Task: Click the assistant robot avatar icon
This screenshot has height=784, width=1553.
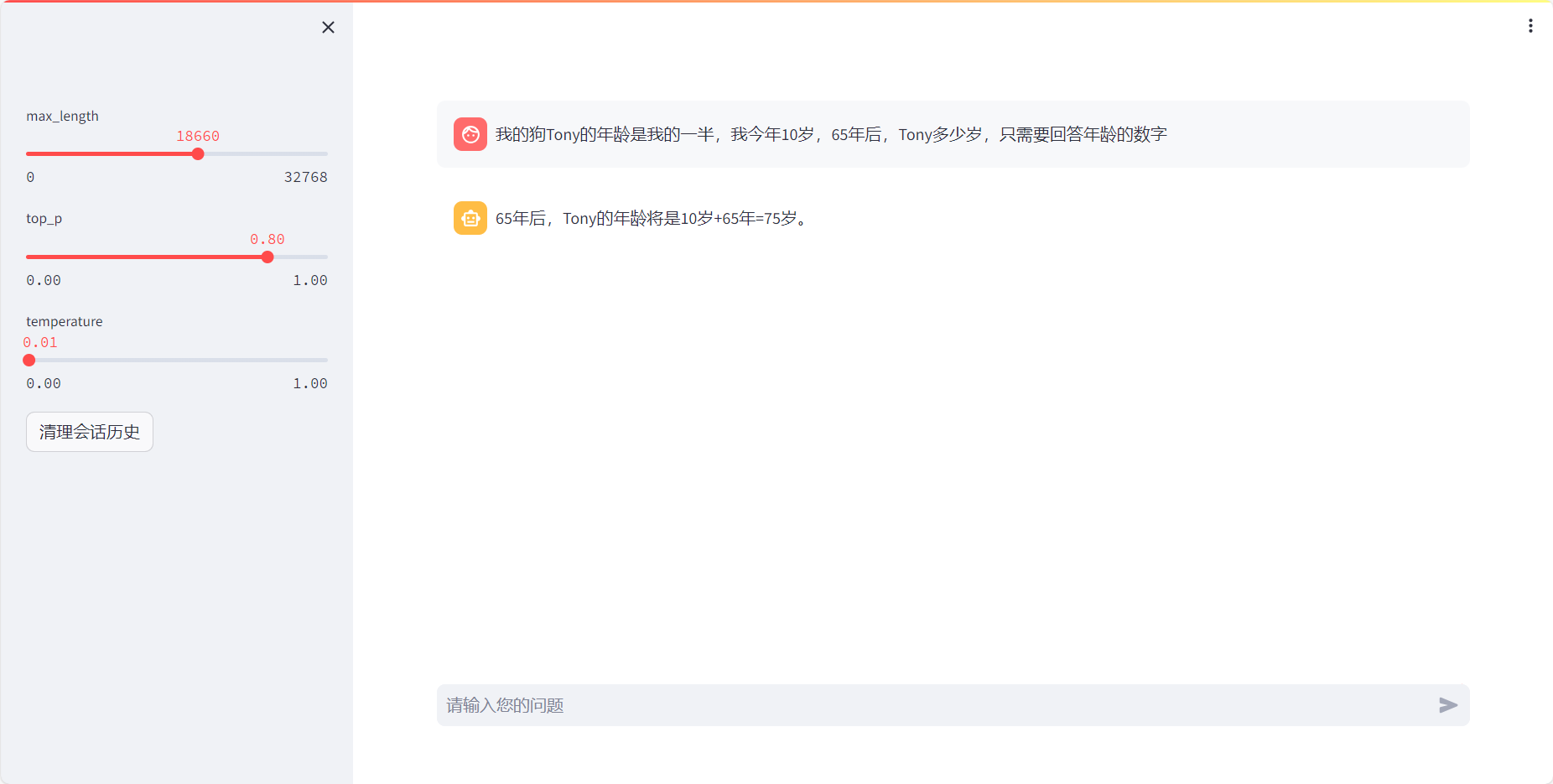Action: 470,218
